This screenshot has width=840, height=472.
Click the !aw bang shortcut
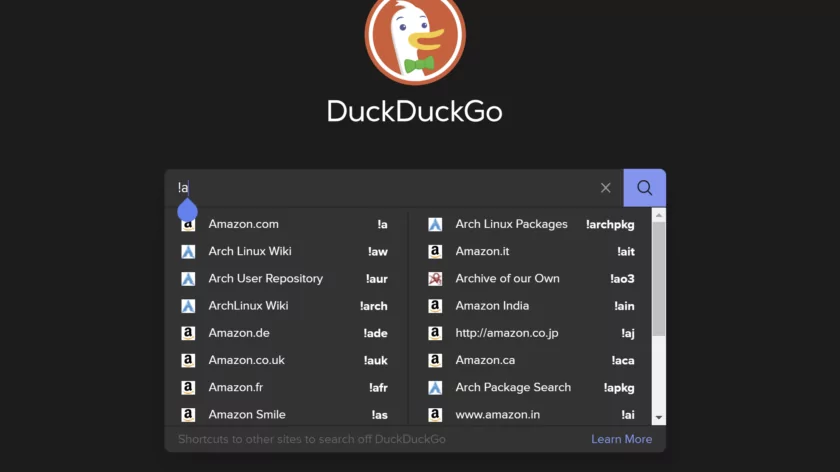click(x=378, y=252)
